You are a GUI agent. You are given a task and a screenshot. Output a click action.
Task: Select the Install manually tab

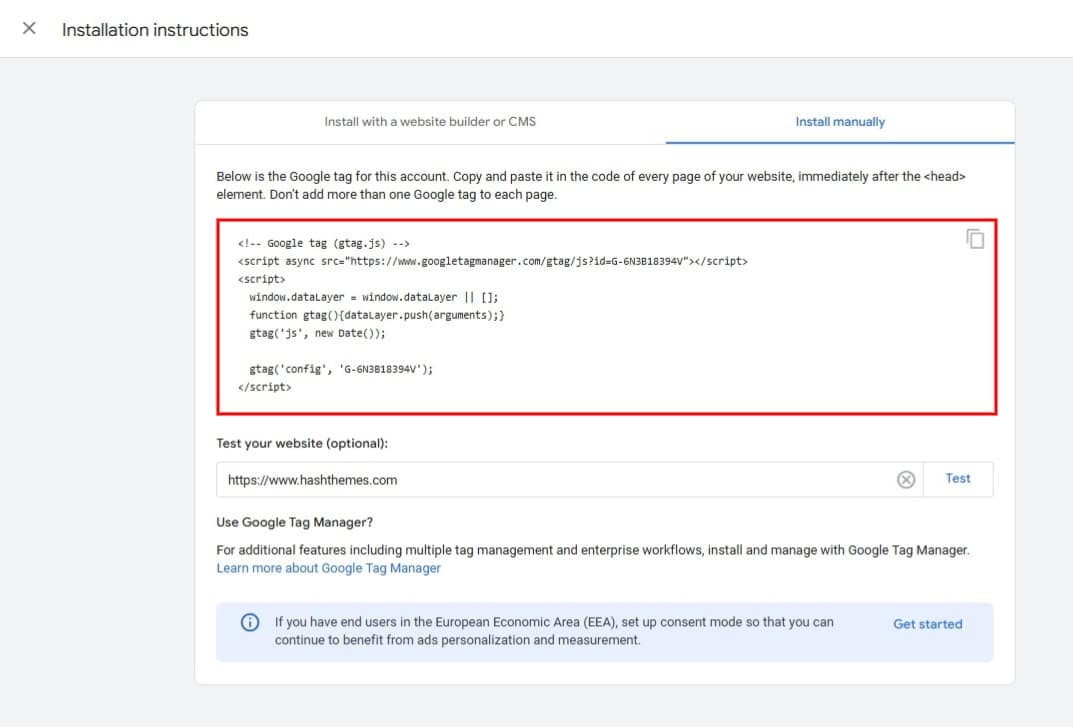(840, 122)
